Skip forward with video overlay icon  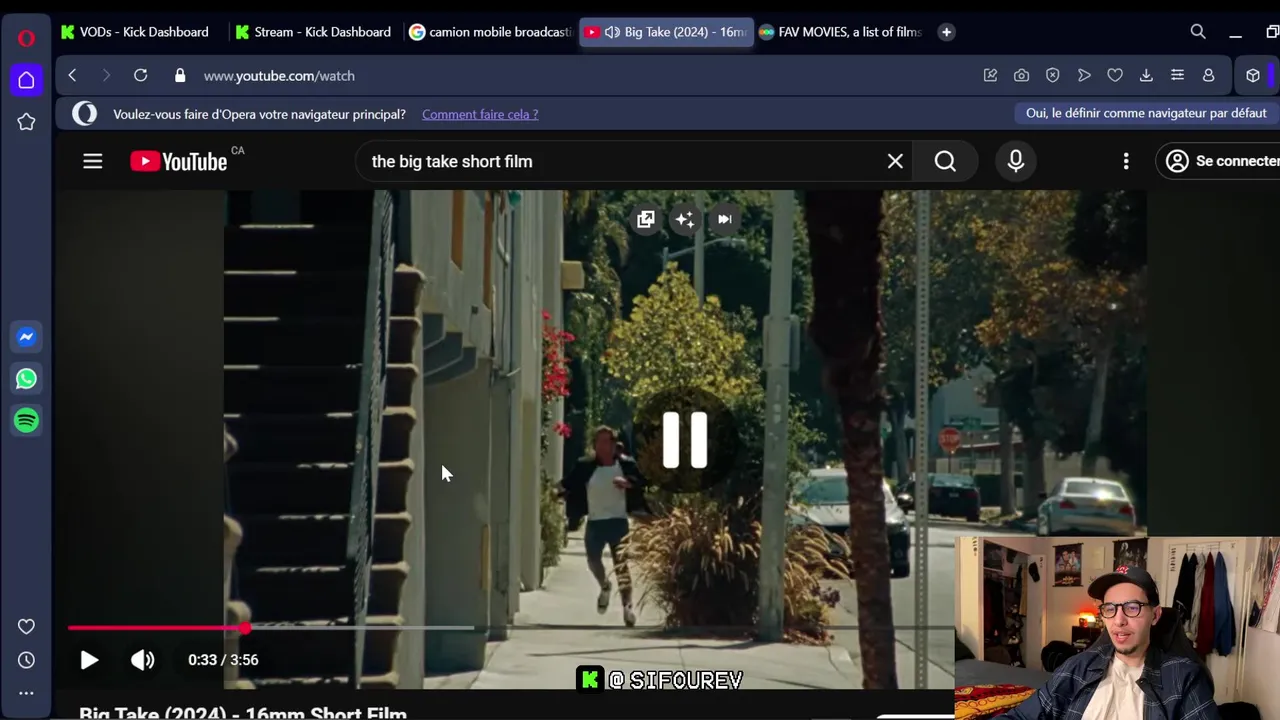725,219
